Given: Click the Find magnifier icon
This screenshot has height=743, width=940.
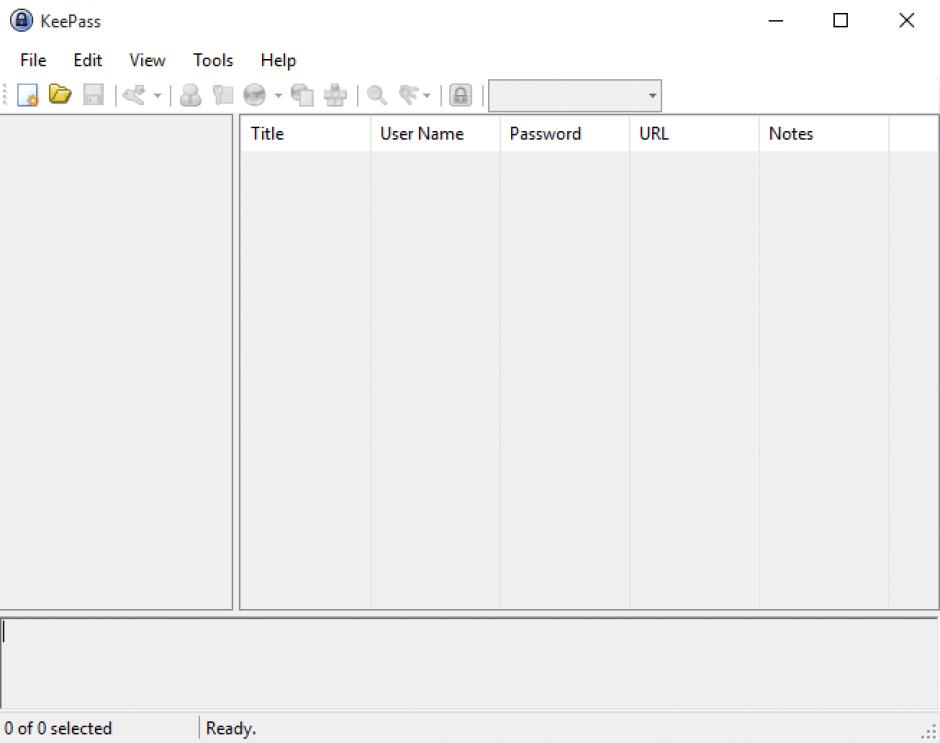Looking at the screenshot, I should point(377,95).
